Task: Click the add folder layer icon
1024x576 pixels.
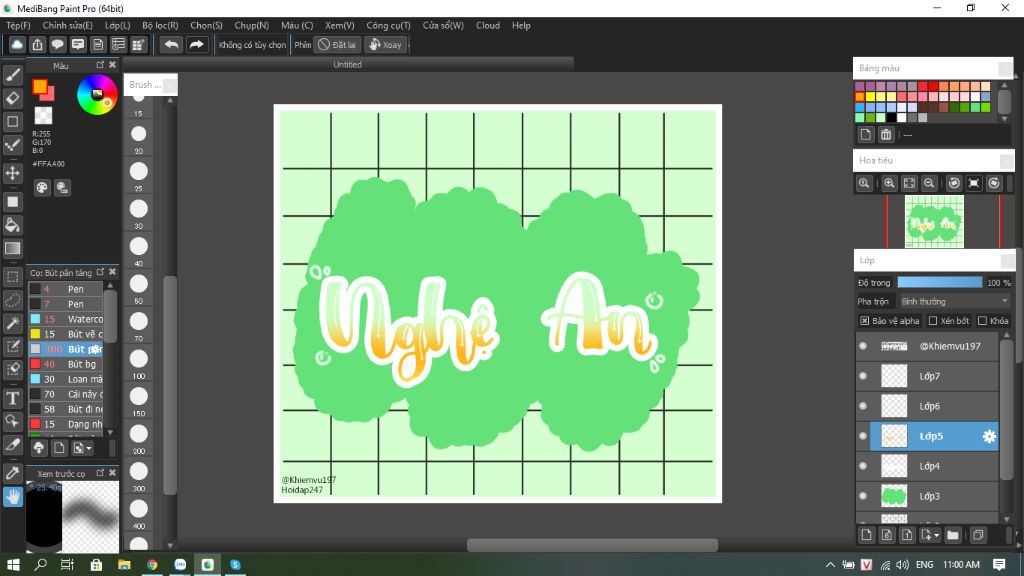Action: click(x=953, y=535)
